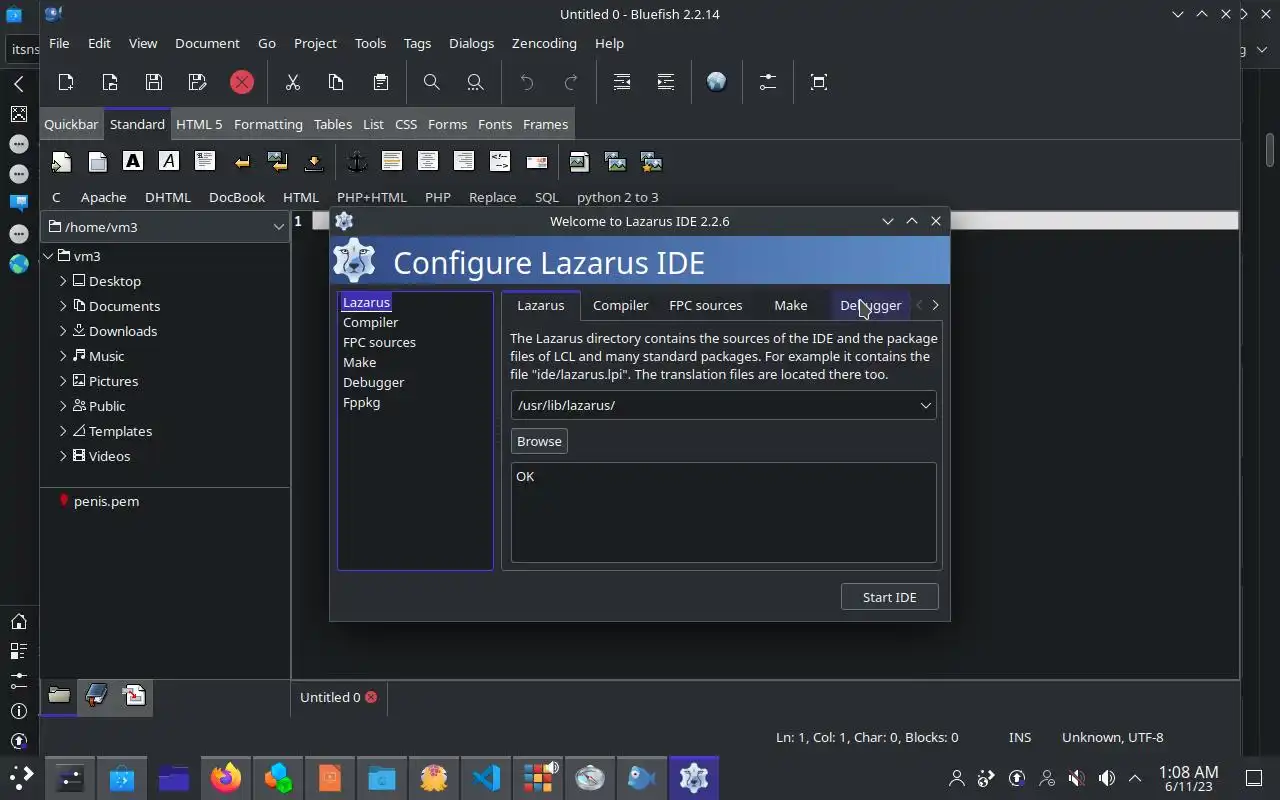Image resolution: width=1280 pixels, height=800 pixels.
Task: Click the Visual Studio Code taskbar icon
Action: tap(486, 777)
